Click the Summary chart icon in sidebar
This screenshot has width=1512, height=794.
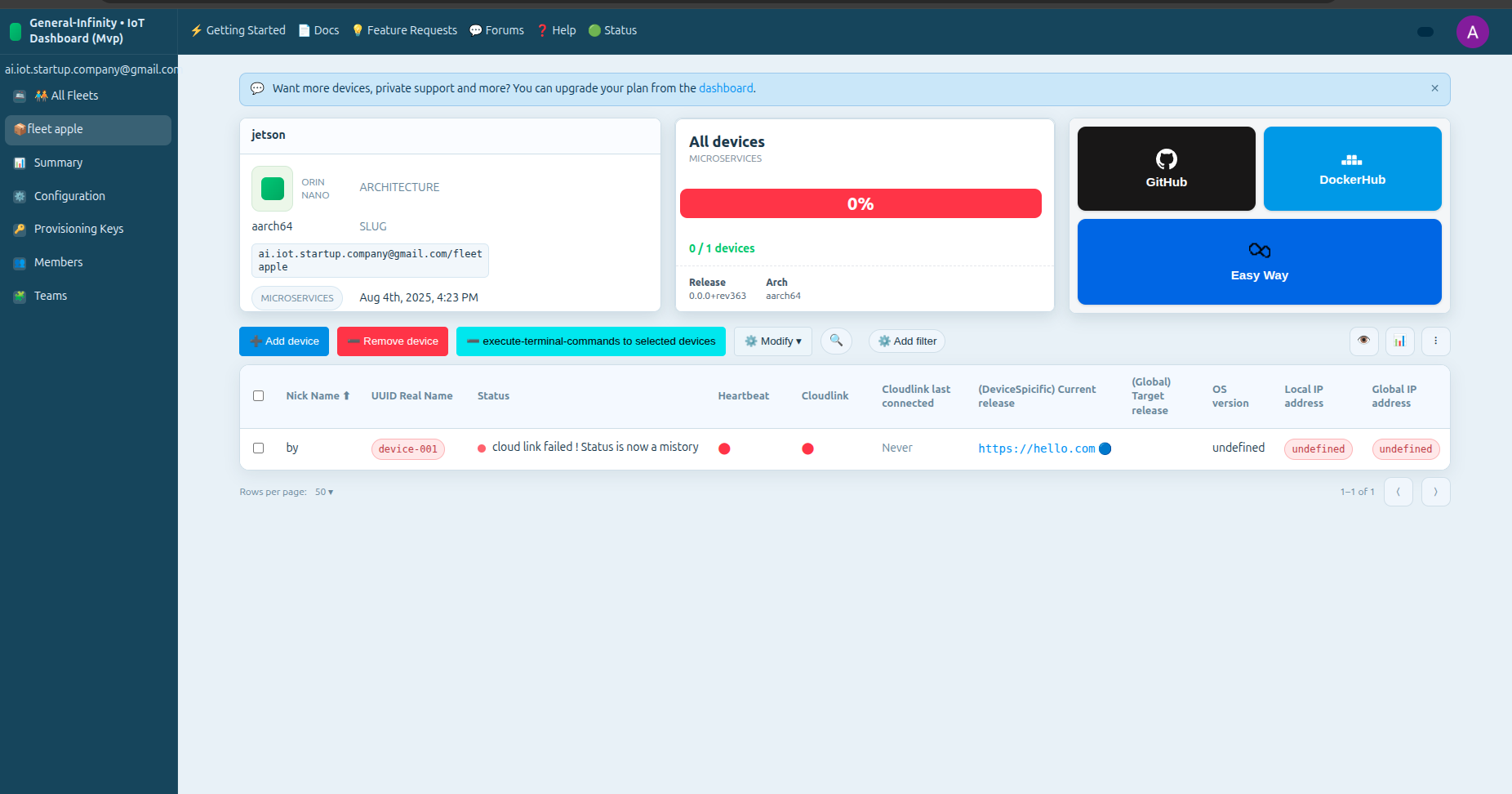click(20, 163)
